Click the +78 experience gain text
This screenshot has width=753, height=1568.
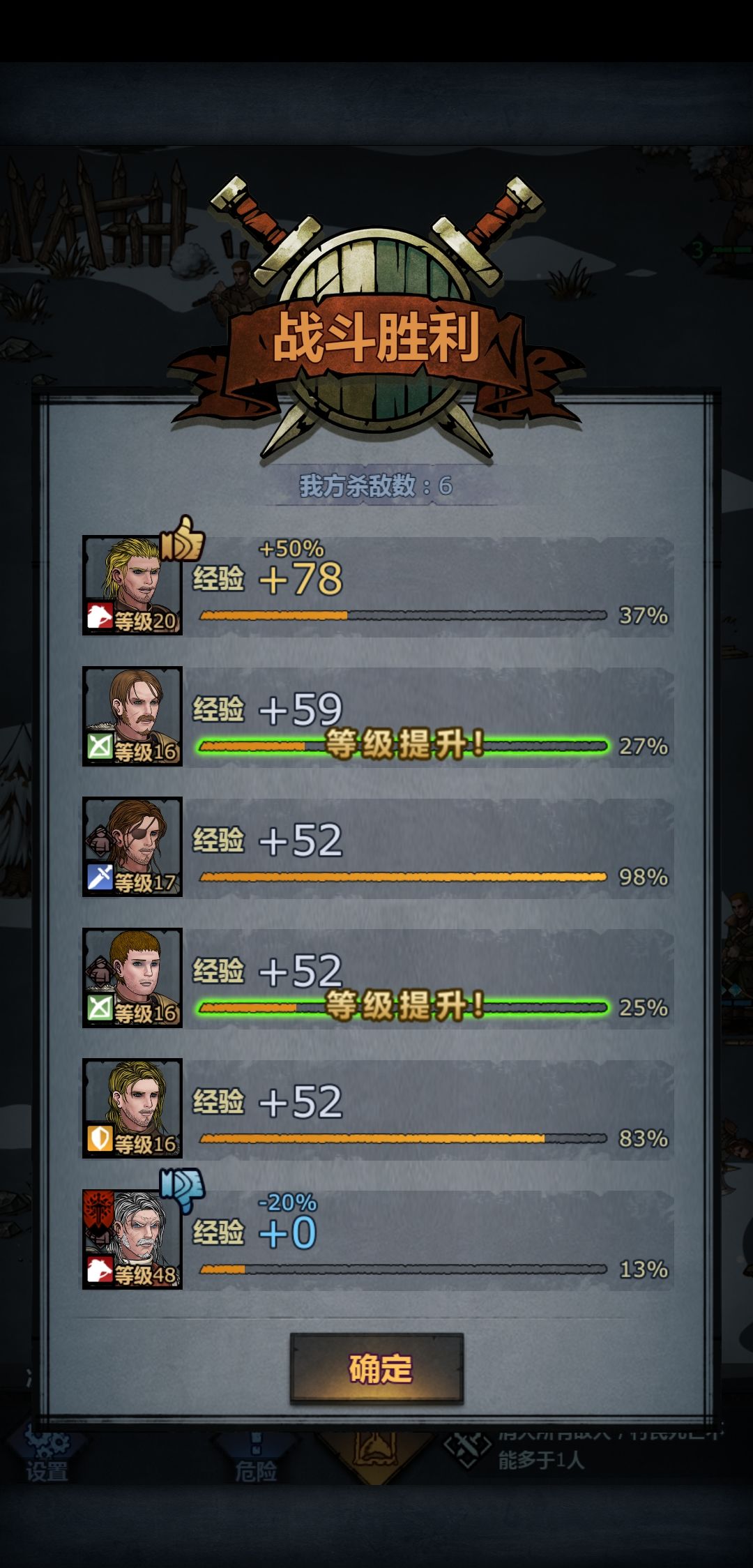[301, 578]
